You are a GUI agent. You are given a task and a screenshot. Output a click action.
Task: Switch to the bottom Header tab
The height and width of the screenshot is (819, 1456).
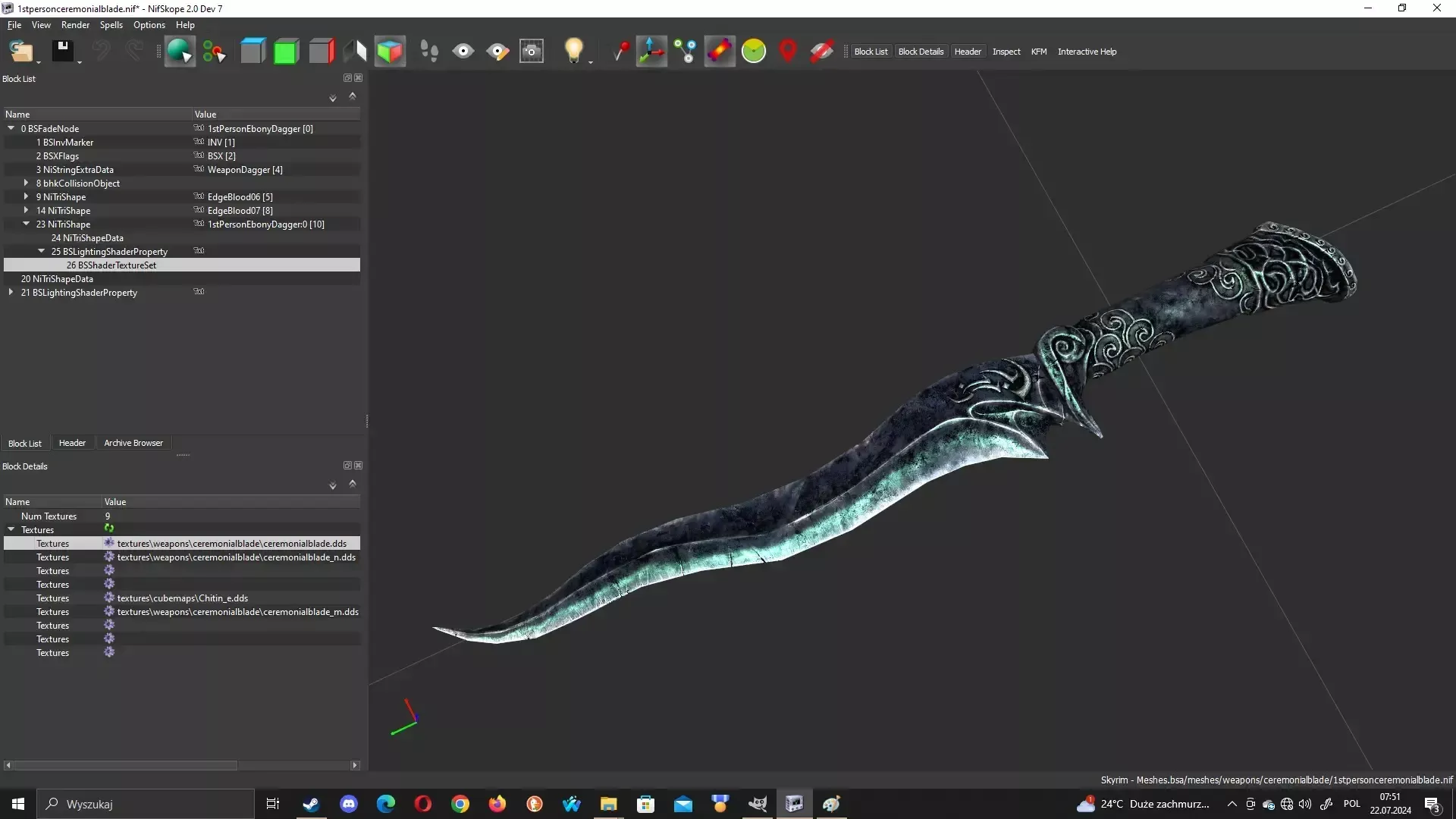point(72,443)
